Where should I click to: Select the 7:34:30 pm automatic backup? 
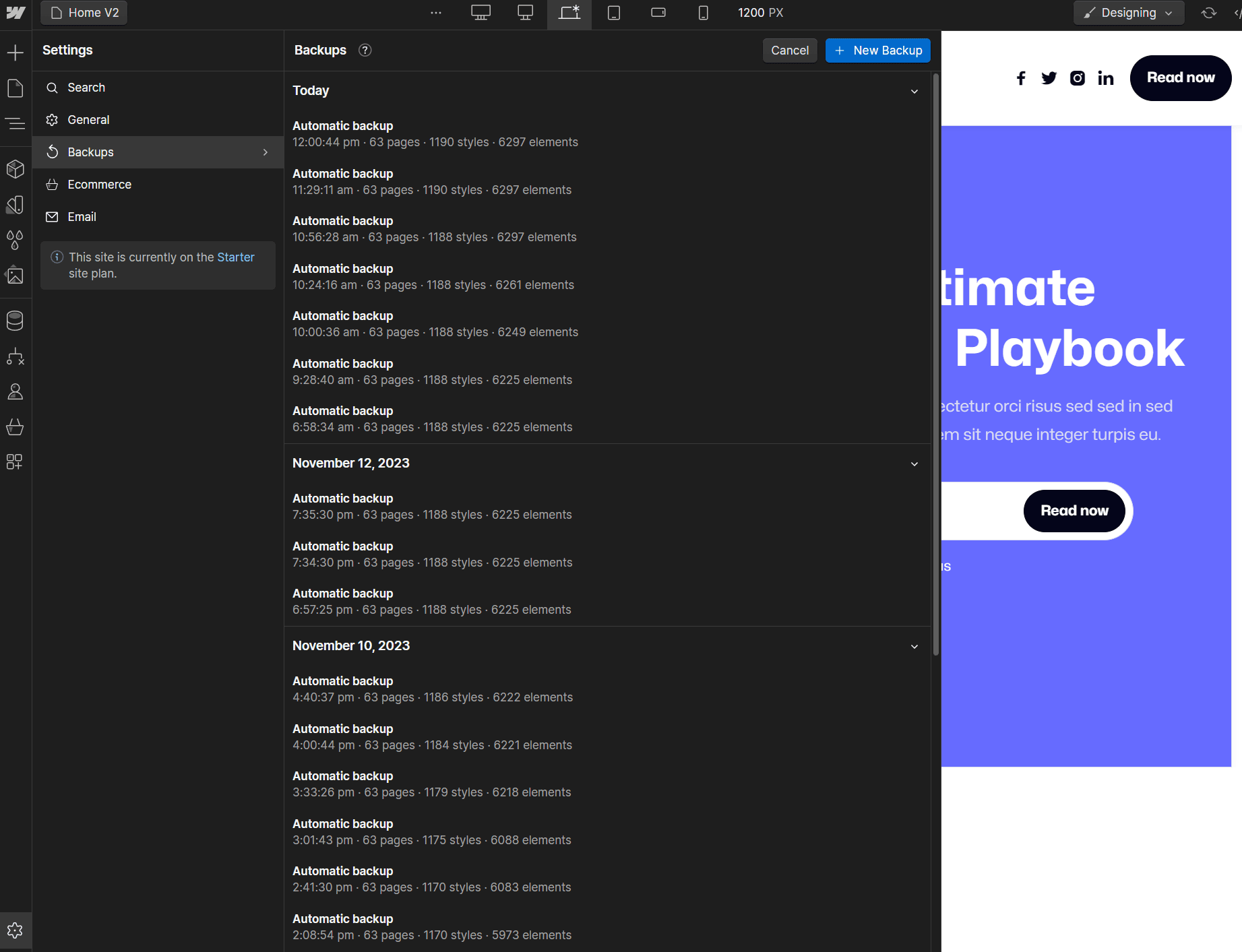pos(607,554)
